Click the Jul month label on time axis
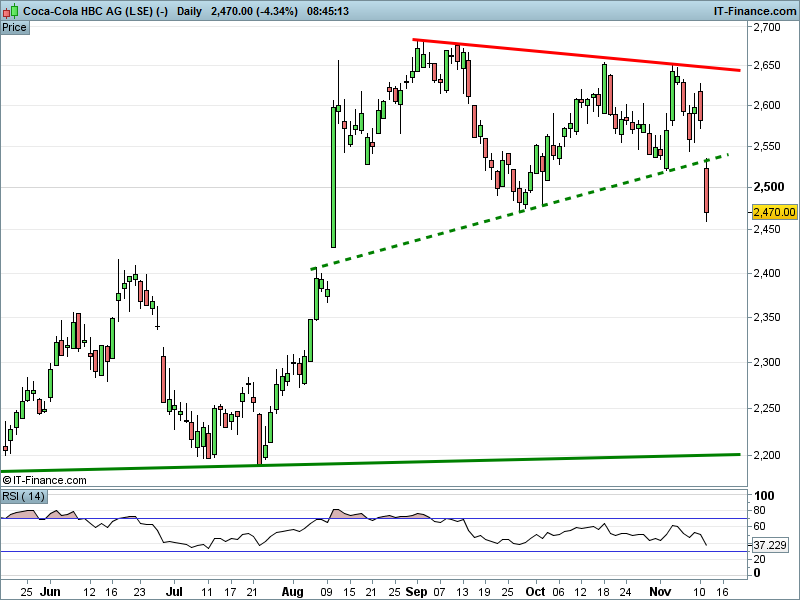 [x=174, y=592]
